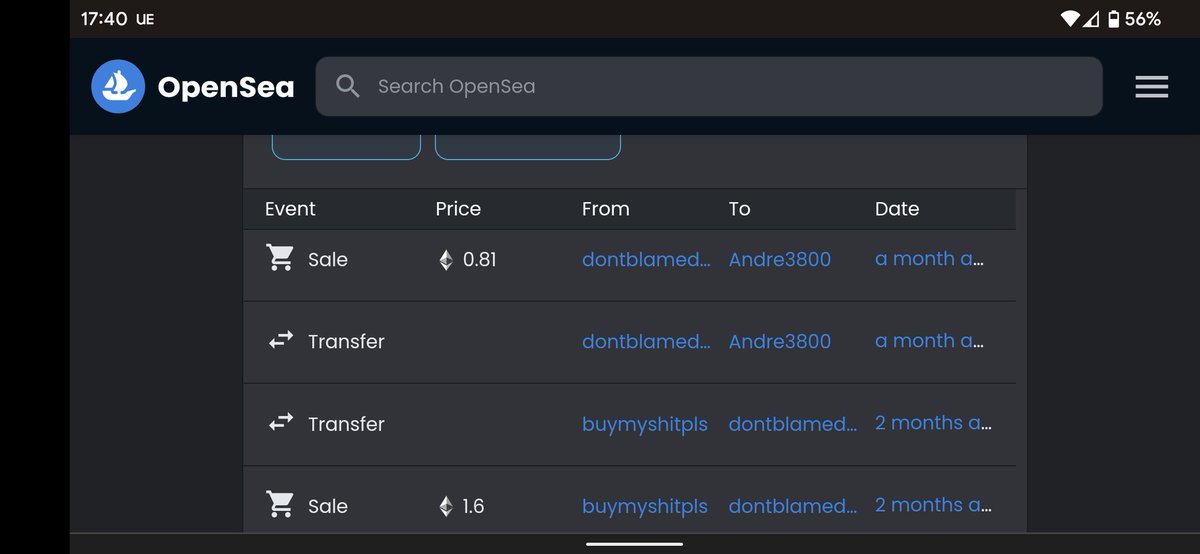Click Transfer label on Andre3800 row

coord(346,341)
